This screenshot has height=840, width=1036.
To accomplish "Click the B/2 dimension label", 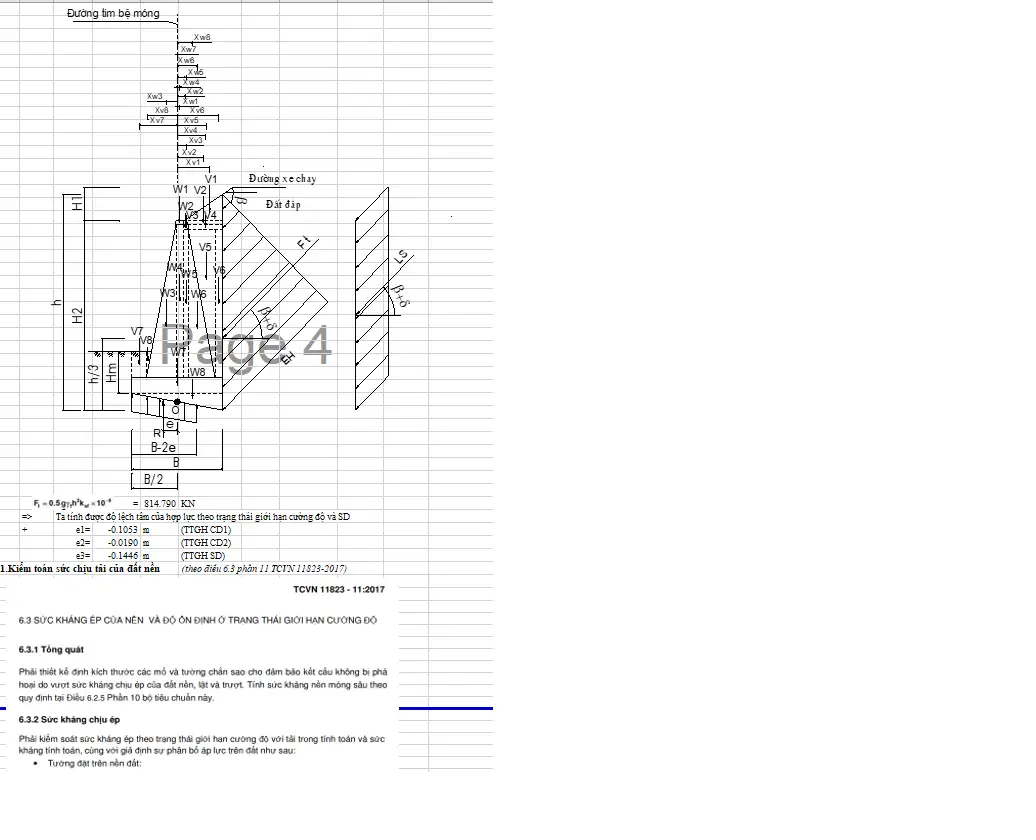I will pos(154,479).
